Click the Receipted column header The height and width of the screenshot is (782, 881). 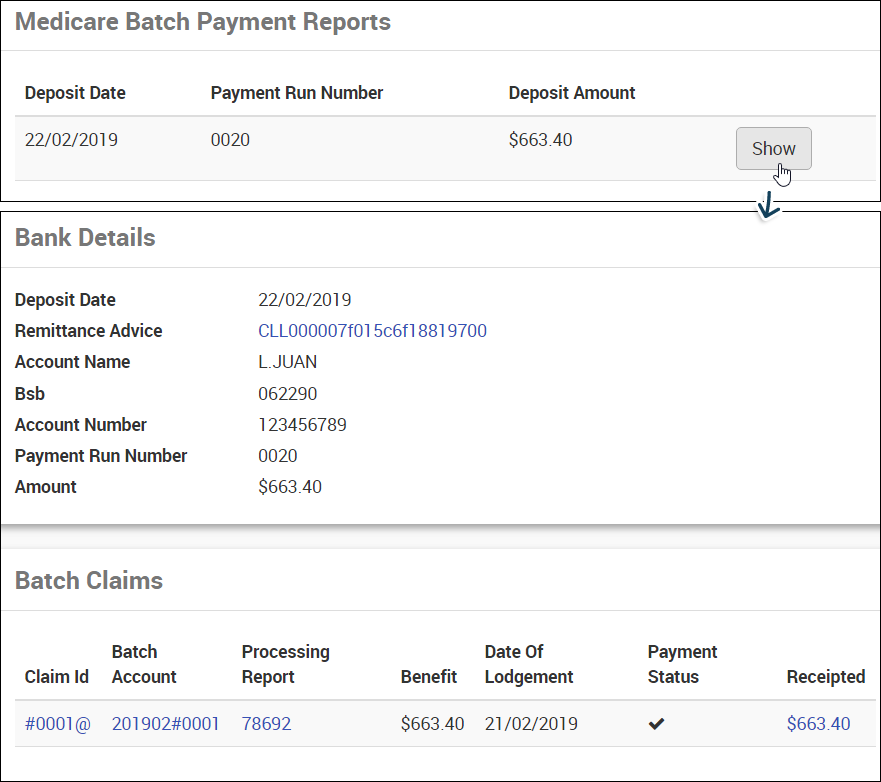(825, 677)
